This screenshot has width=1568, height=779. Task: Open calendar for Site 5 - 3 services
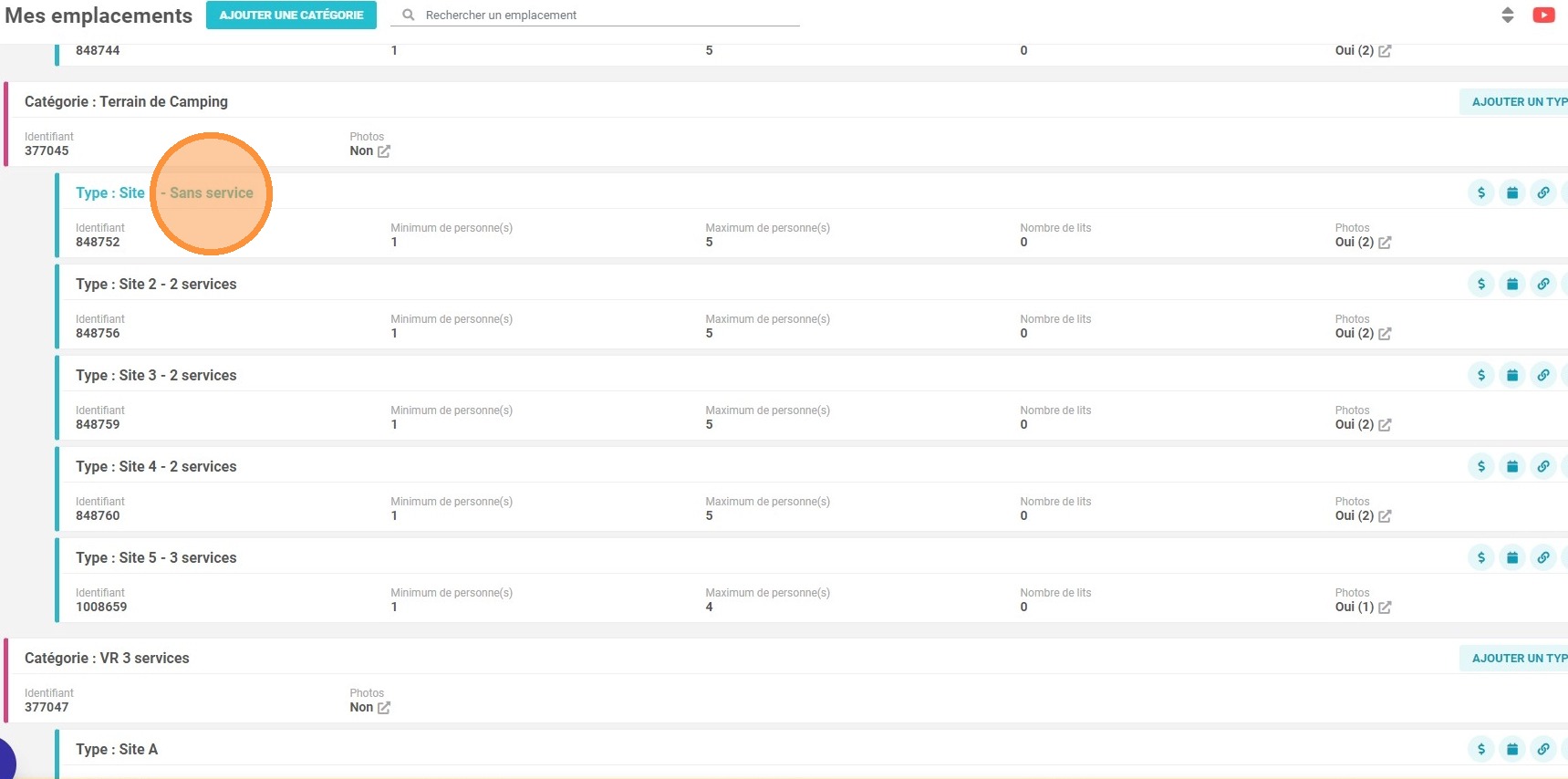[1512, 557]
